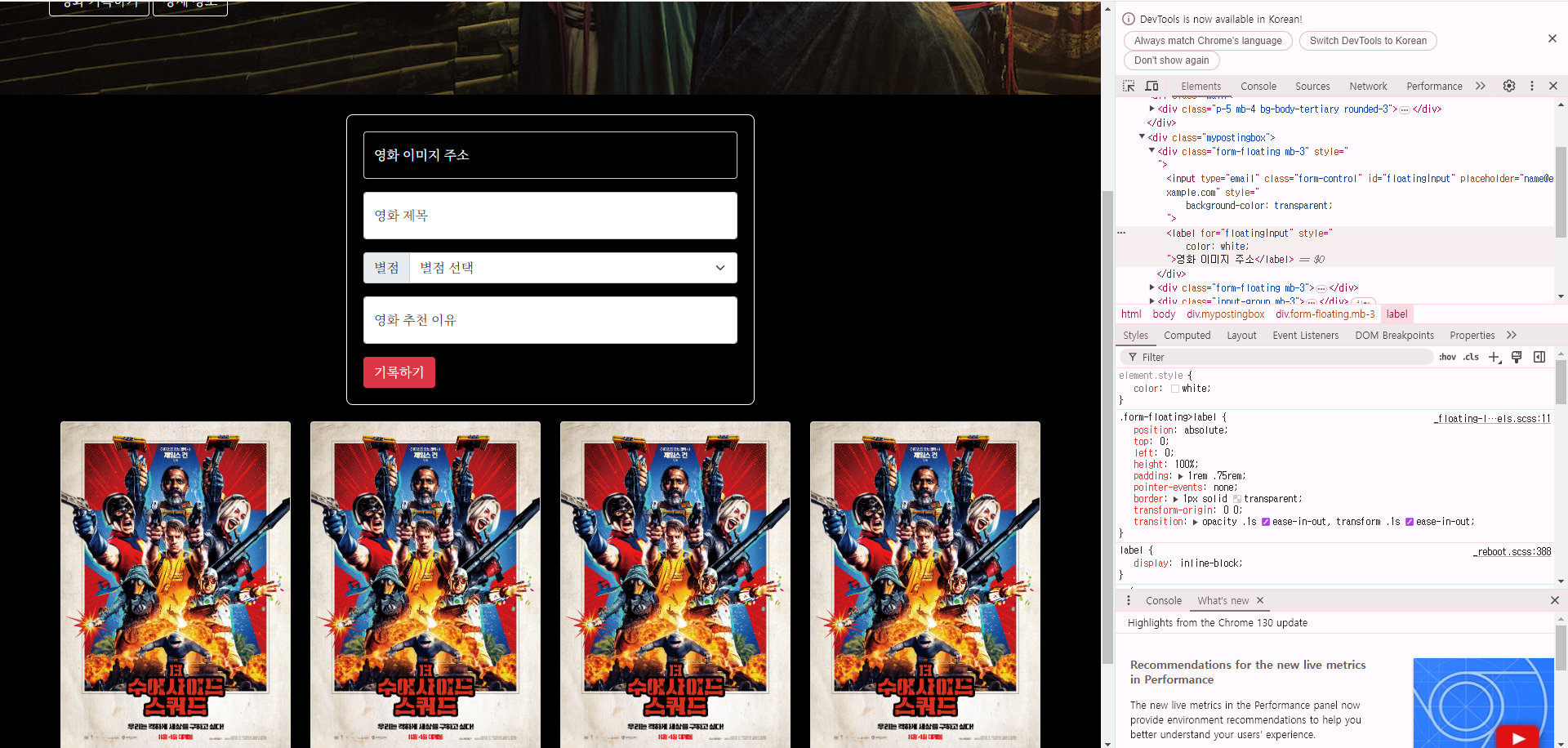1568x748 pixels.
Task: Click Switch DevTools to Korean button
Action: point(1368,41)
